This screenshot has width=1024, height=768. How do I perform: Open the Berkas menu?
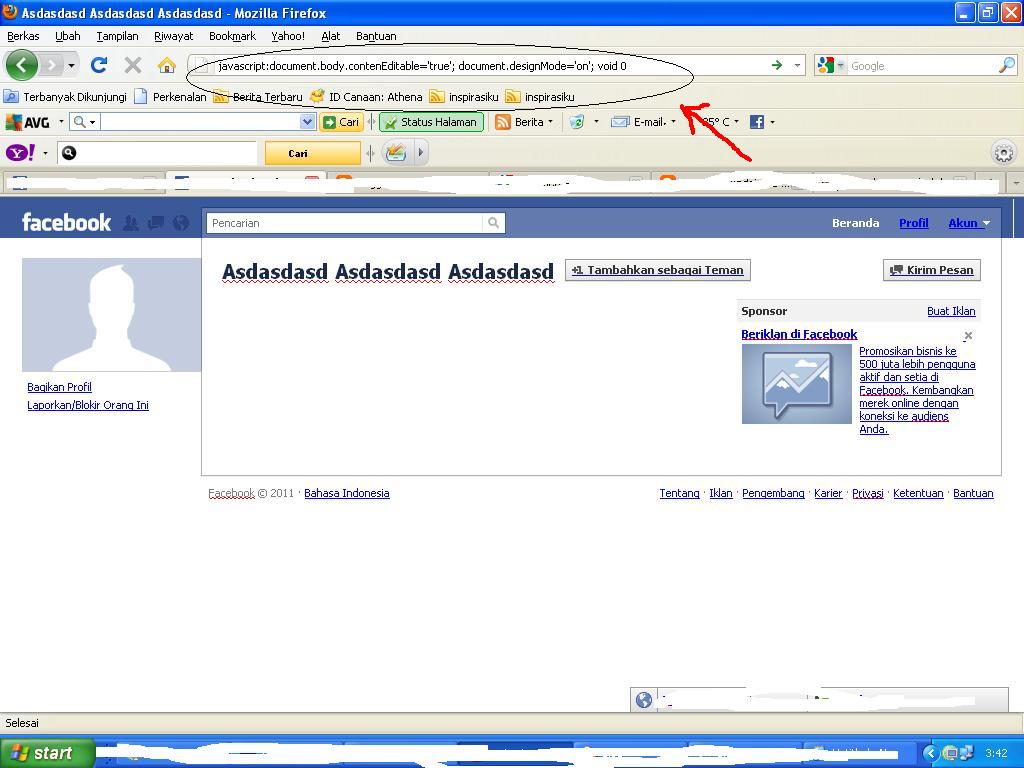23,36
